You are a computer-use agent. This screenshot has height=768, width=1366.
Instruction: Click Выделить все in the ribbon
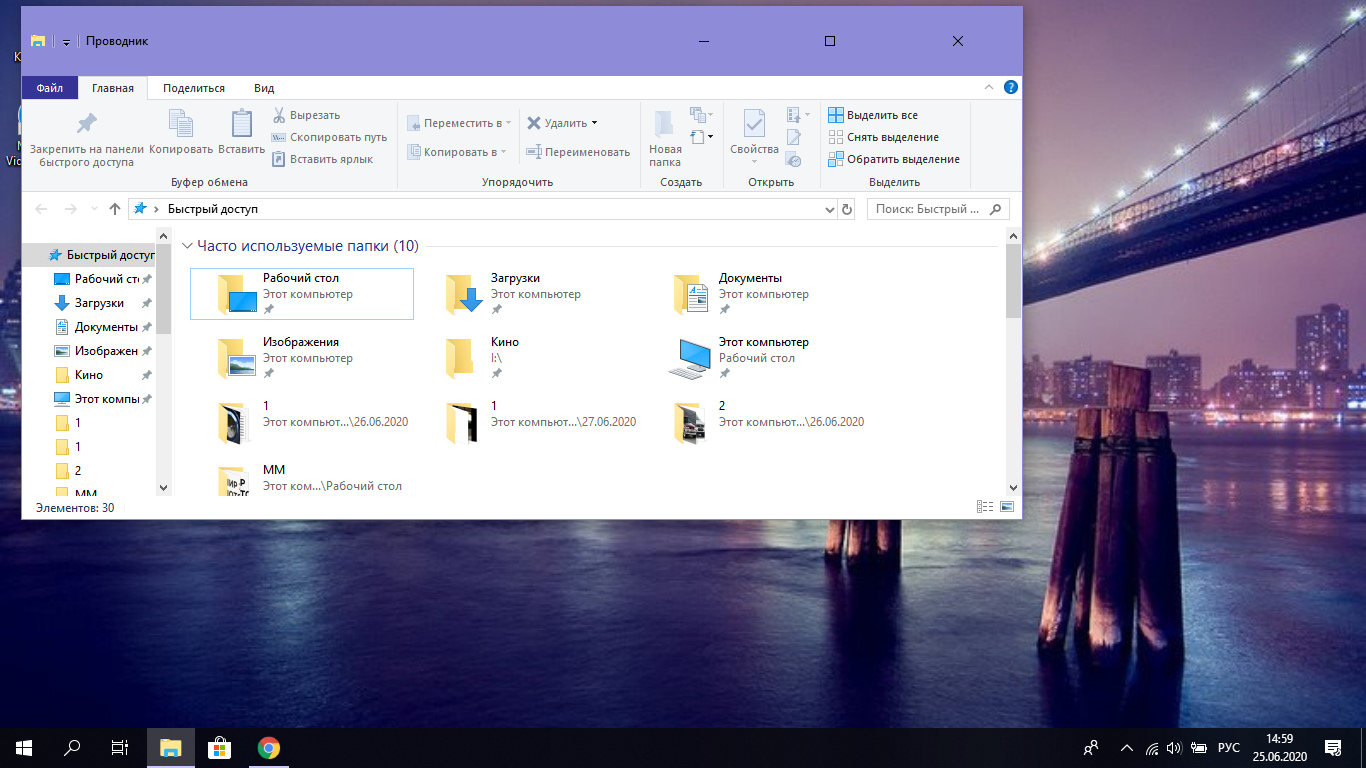(873, 115)
